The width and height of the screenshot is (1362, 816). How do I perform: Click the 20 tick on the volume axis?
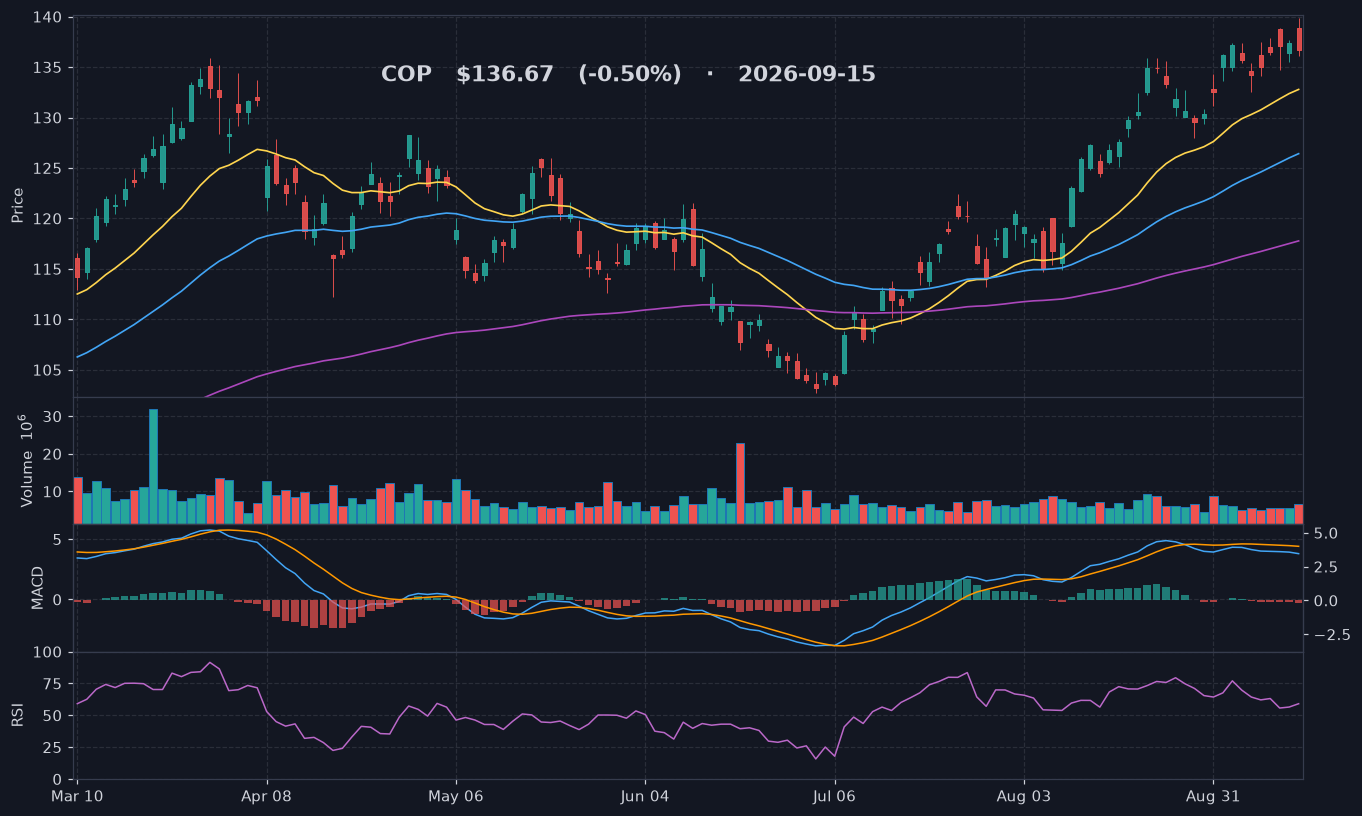[x=53, y=454]
